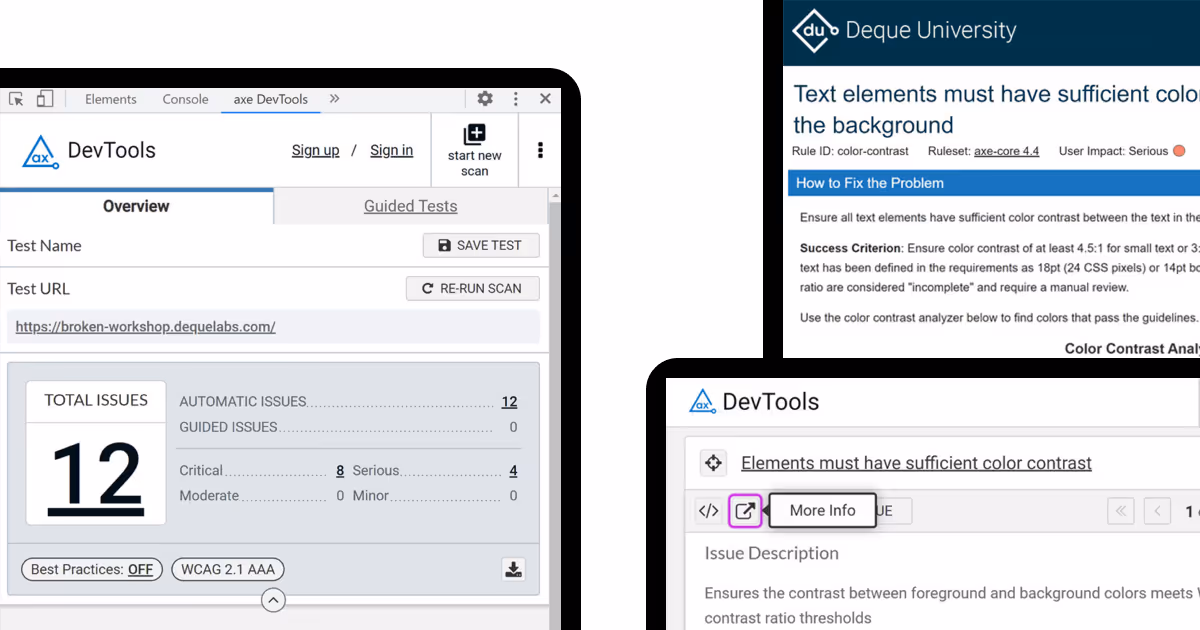Select the Overview tab
The width and height of the screenshot is (1200, 630).
click(136, 206)
